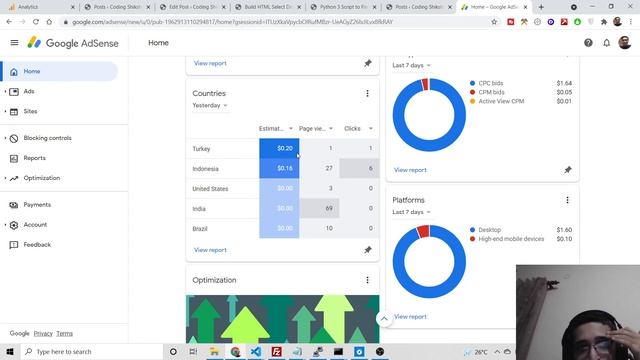
Task: Open the hamburger main menu
Action: (x=14, y=42)
